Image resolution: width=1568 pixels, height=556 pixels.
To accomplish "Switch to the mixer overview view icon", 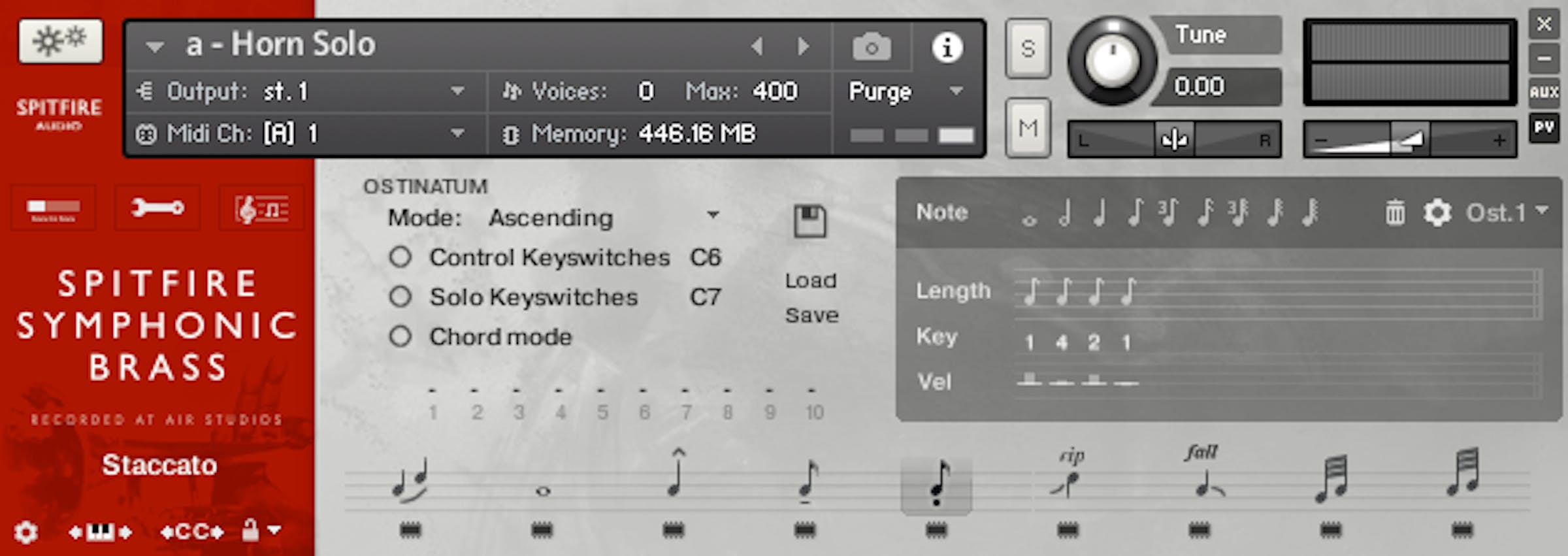I will 54,208.
